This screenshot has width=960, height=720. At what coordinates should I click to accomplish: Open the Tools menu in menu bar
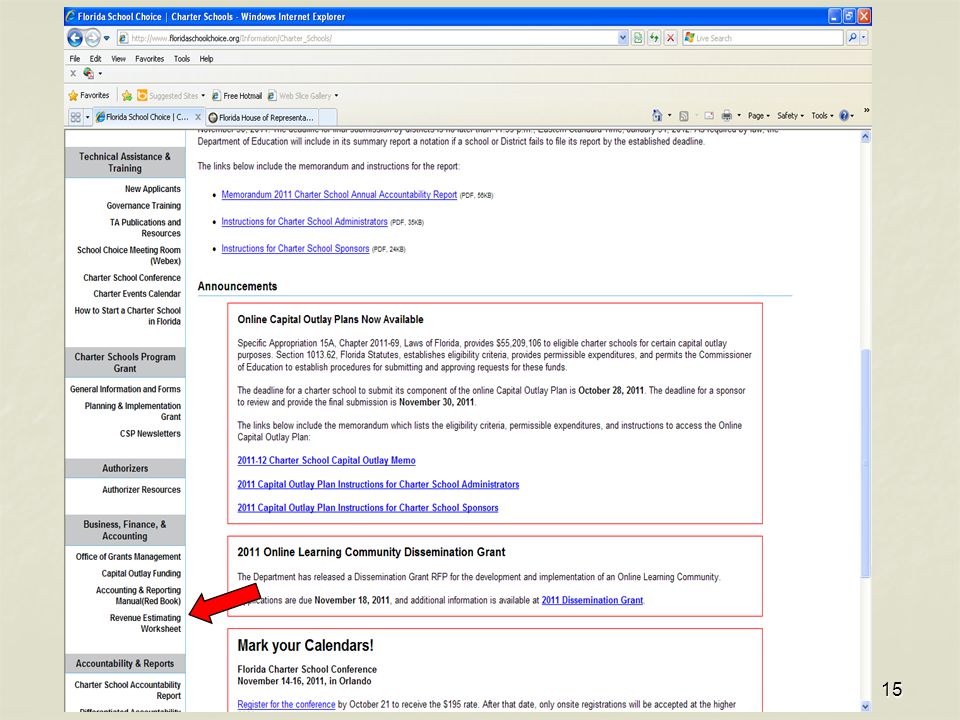pos(182,59)
